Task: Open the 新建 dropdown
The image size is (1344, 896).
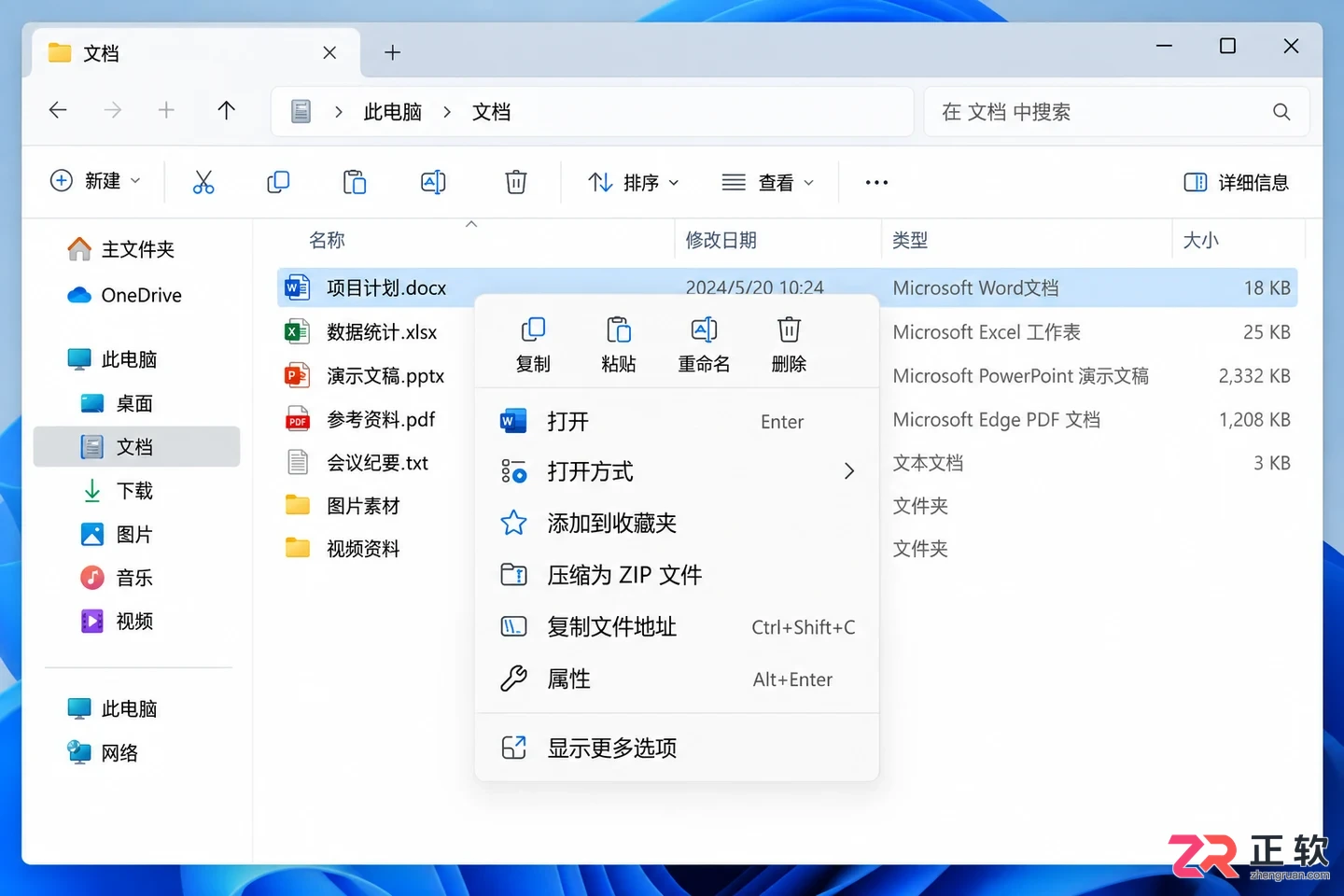Action: (x=95, y=181)
